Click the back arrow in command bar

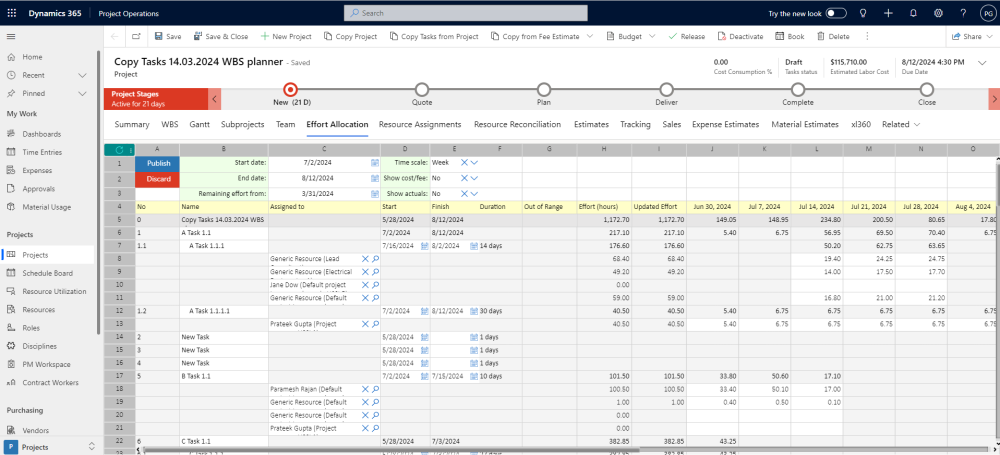pos(116,36)
